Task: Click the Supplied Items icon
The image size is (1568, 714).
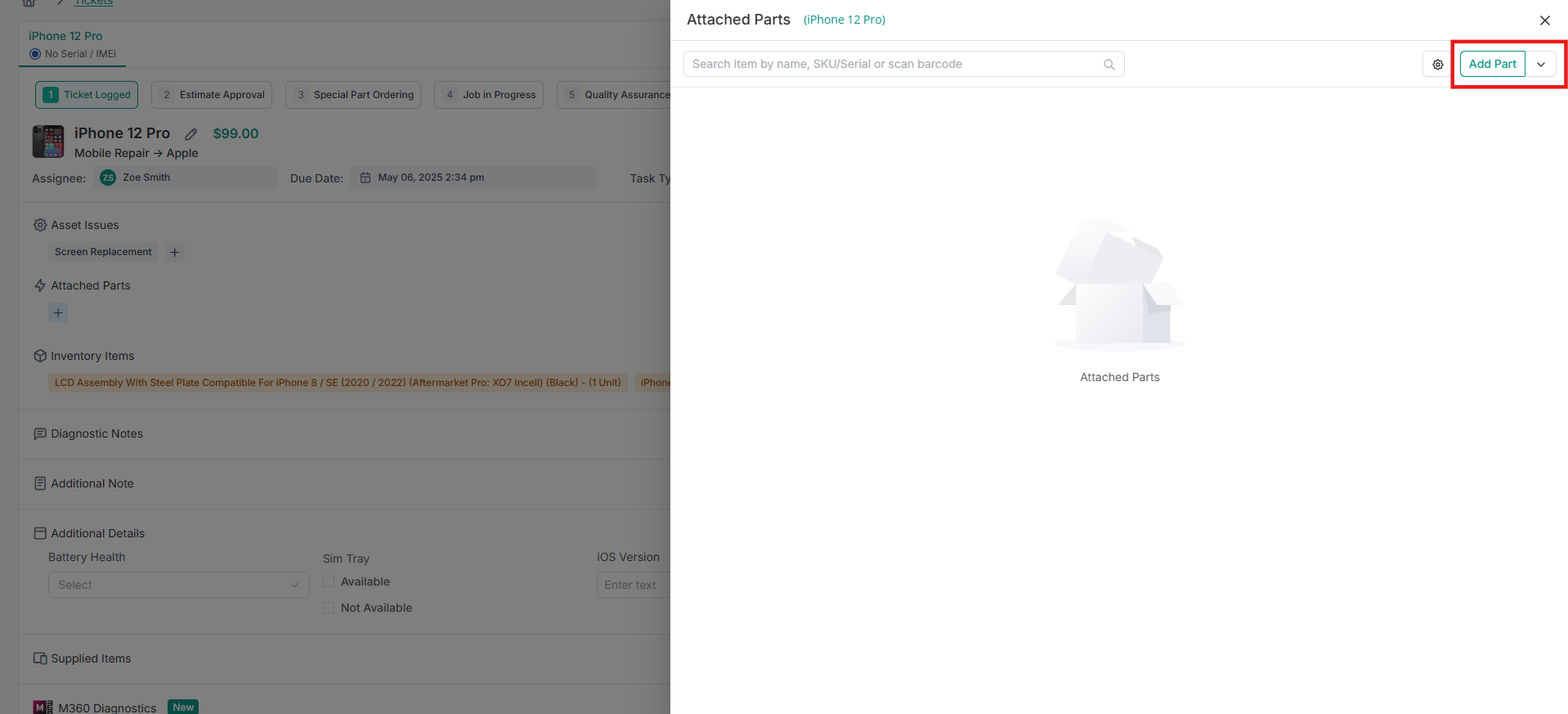Action: tap(40, 658)
